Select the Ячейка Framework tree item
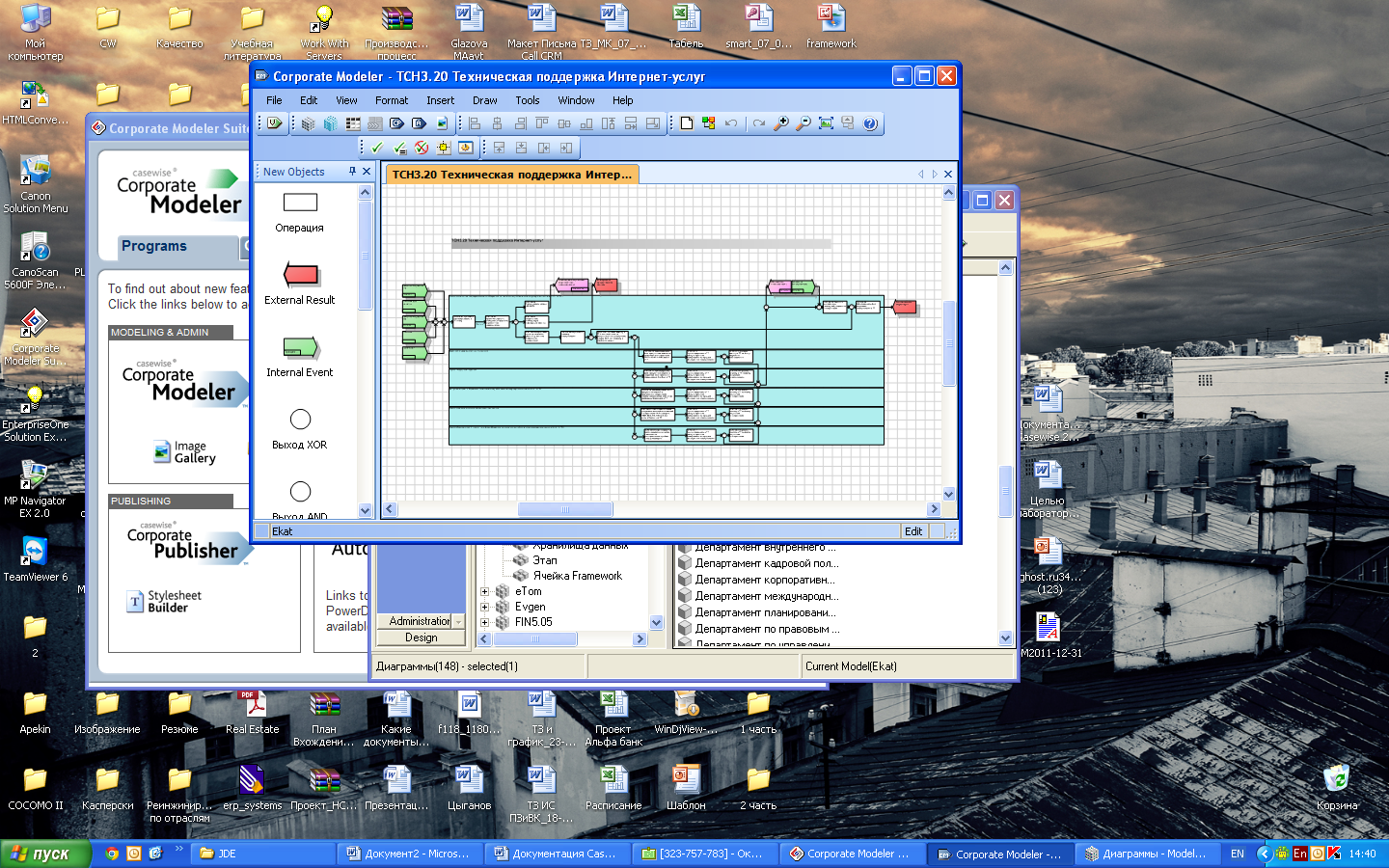 [577, 576]
